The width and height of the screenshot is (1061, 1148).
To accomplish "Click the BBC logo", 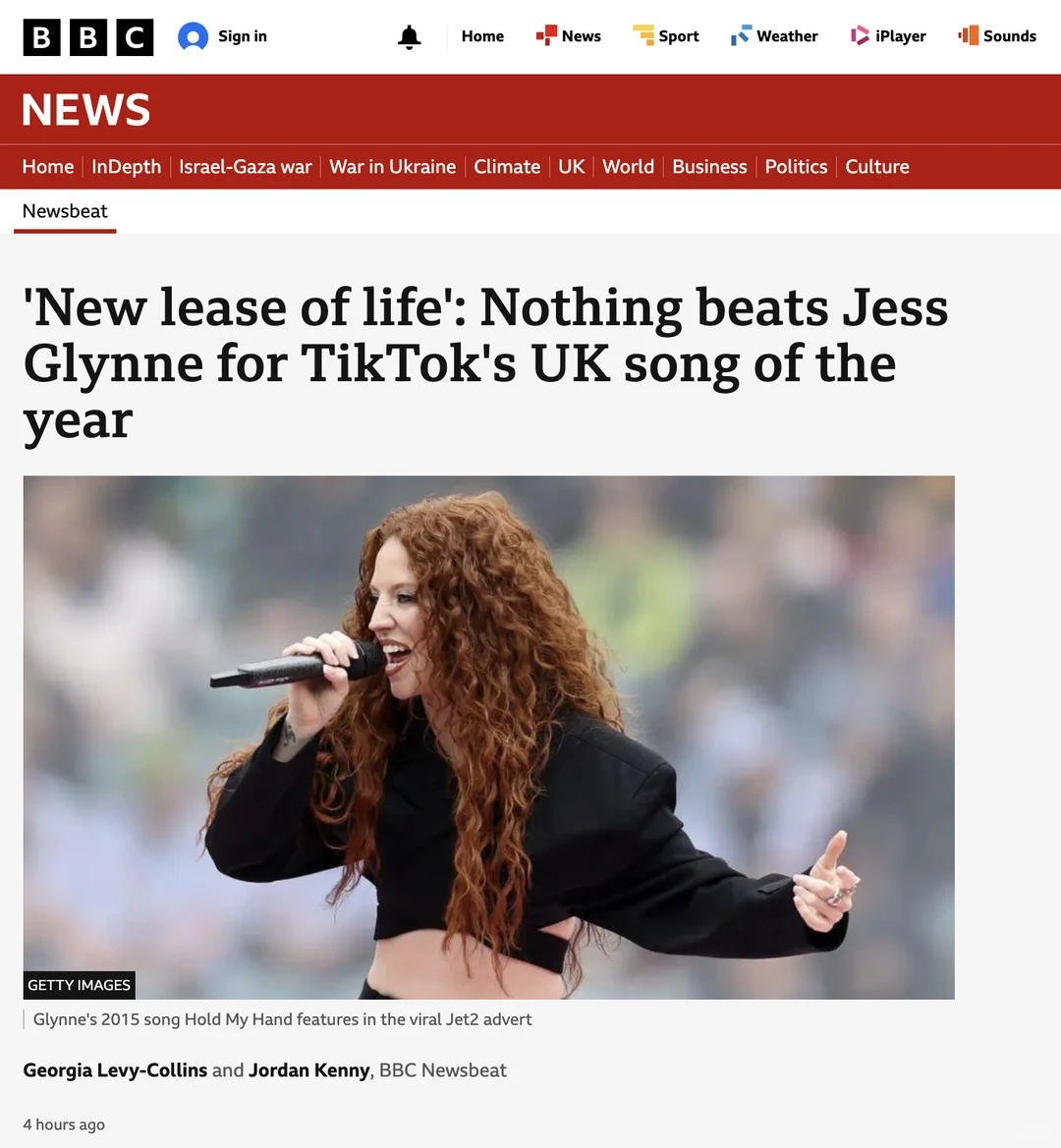I will tap(87, 36).
